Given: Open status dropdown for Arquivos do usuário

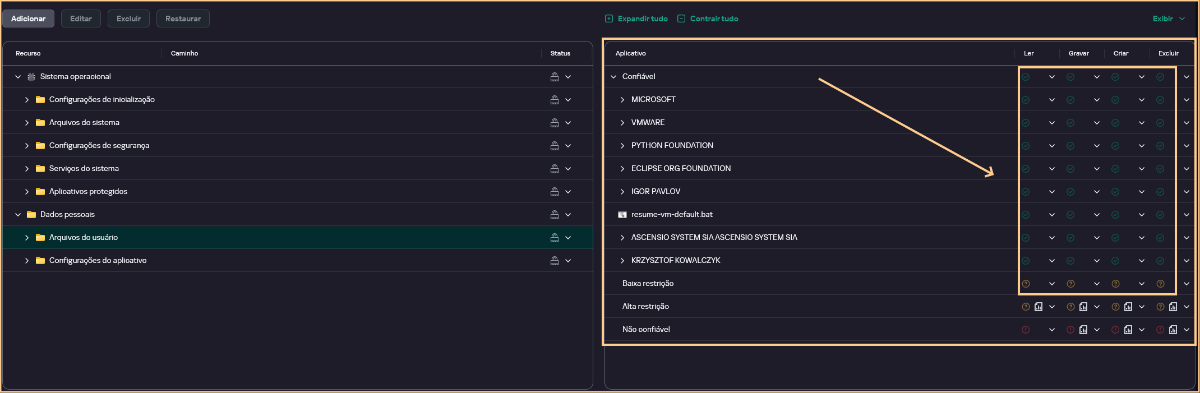Looking at the screenshot, I should 568,238.
